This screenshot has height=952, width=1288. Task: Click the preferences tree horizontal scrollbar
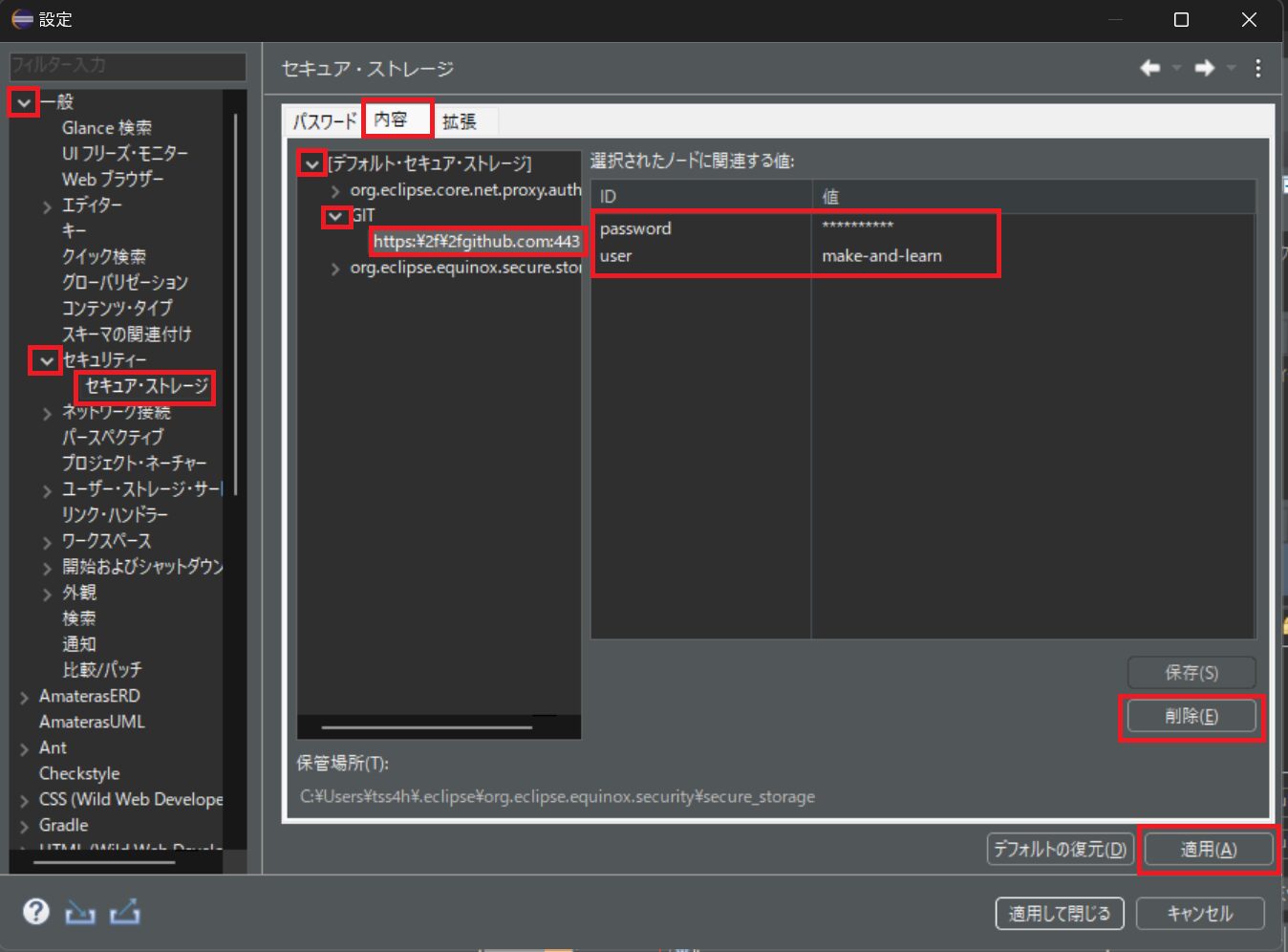pyautogui.click(x=104, y=862)
